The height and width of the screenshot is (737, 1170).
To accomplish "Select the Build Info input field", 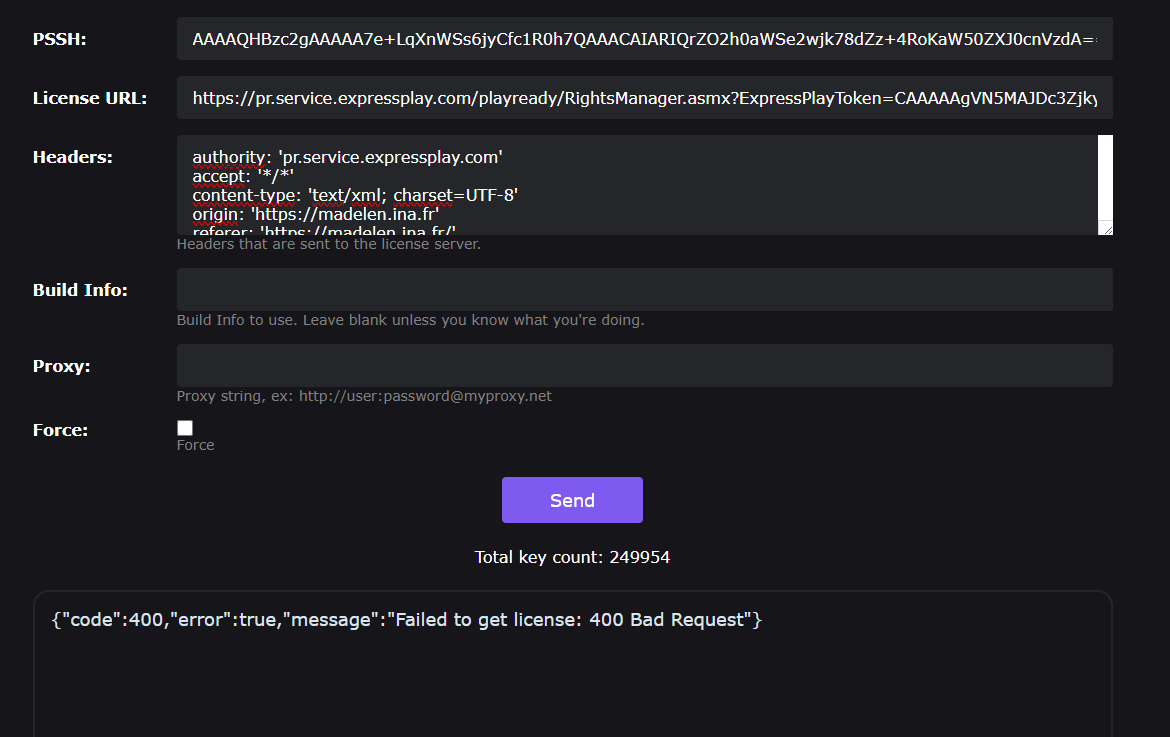I will (x=644, y=290).
